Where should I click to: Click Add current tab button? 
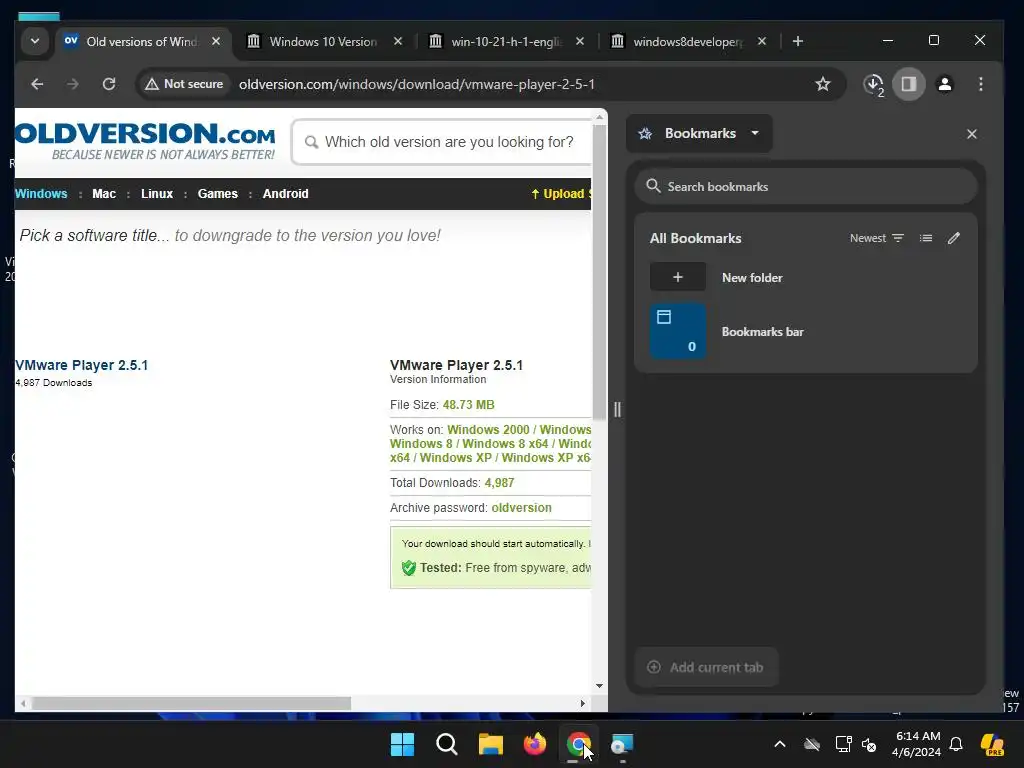tap(707, 667)
